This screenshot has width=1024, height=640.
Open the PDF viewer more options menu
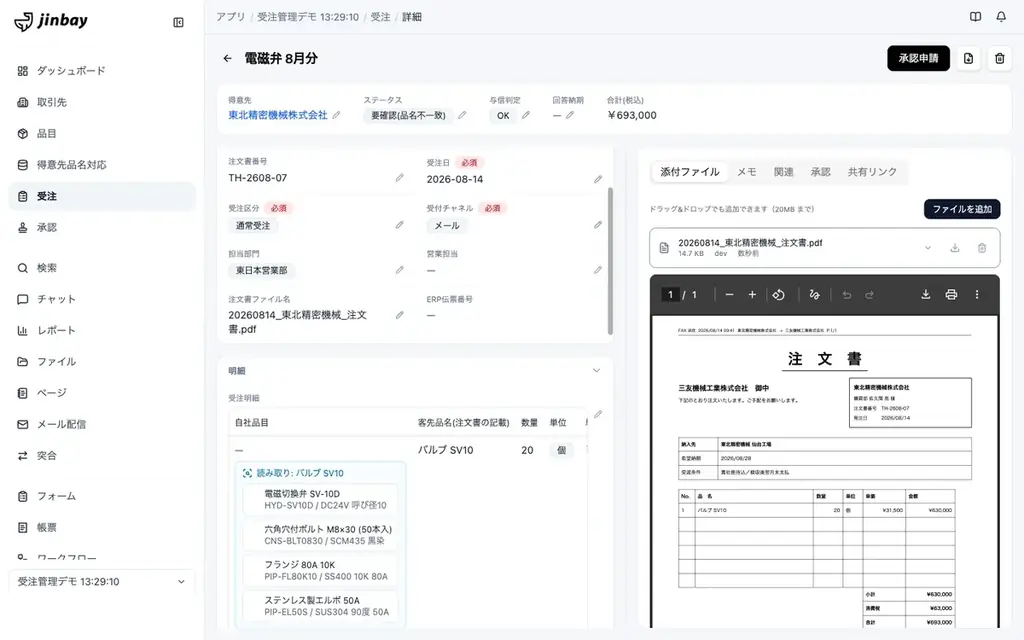click(977, 295)
